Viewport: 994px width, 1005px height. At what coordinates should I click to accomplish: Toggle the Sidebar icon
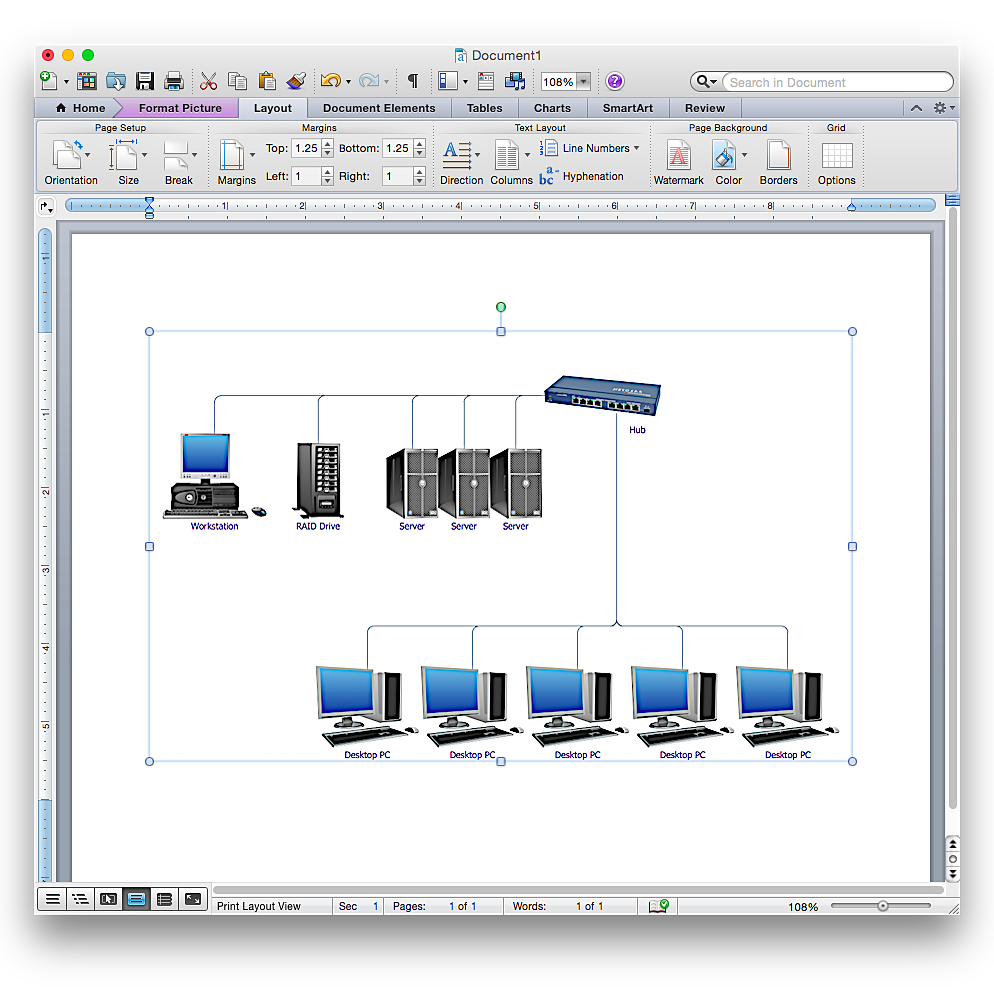click(x=447, y=81)
